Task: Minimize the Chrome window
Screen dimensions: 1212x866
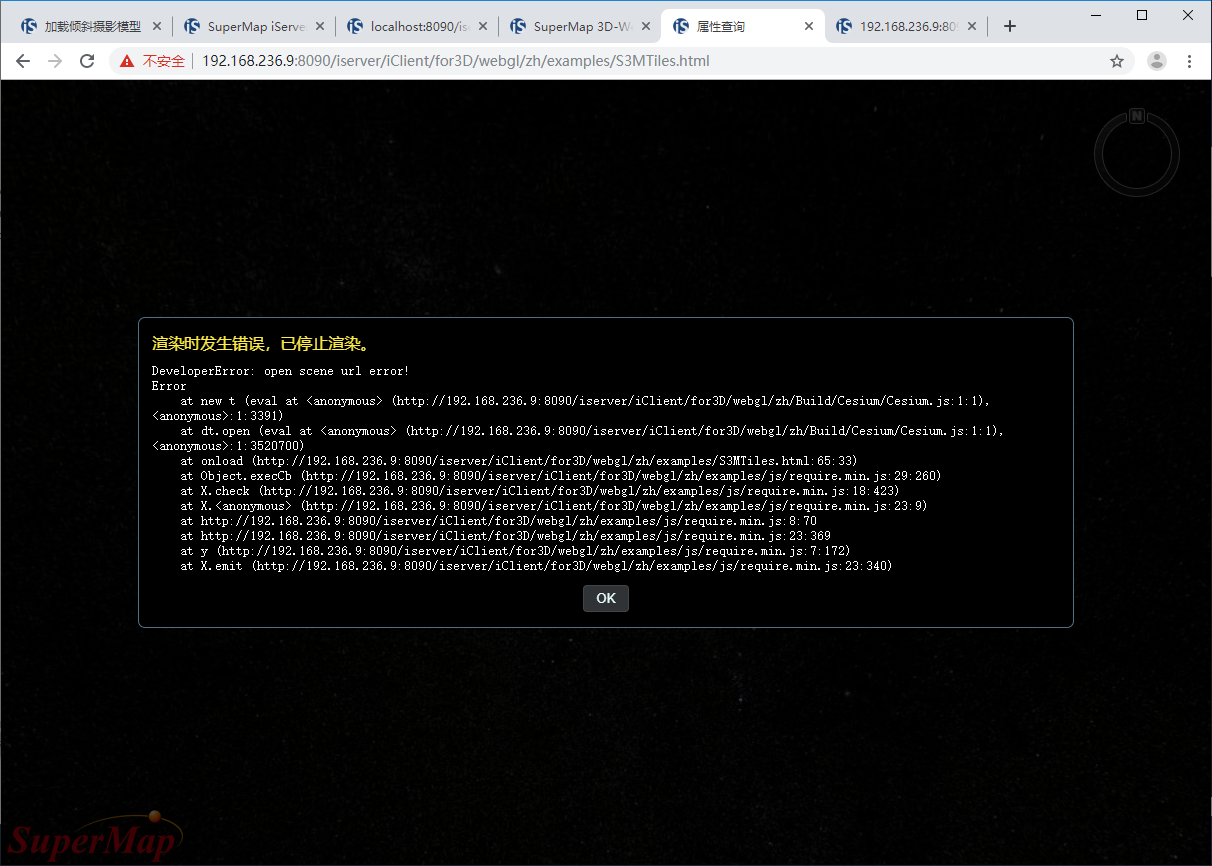Action: tap(1096, 14)
